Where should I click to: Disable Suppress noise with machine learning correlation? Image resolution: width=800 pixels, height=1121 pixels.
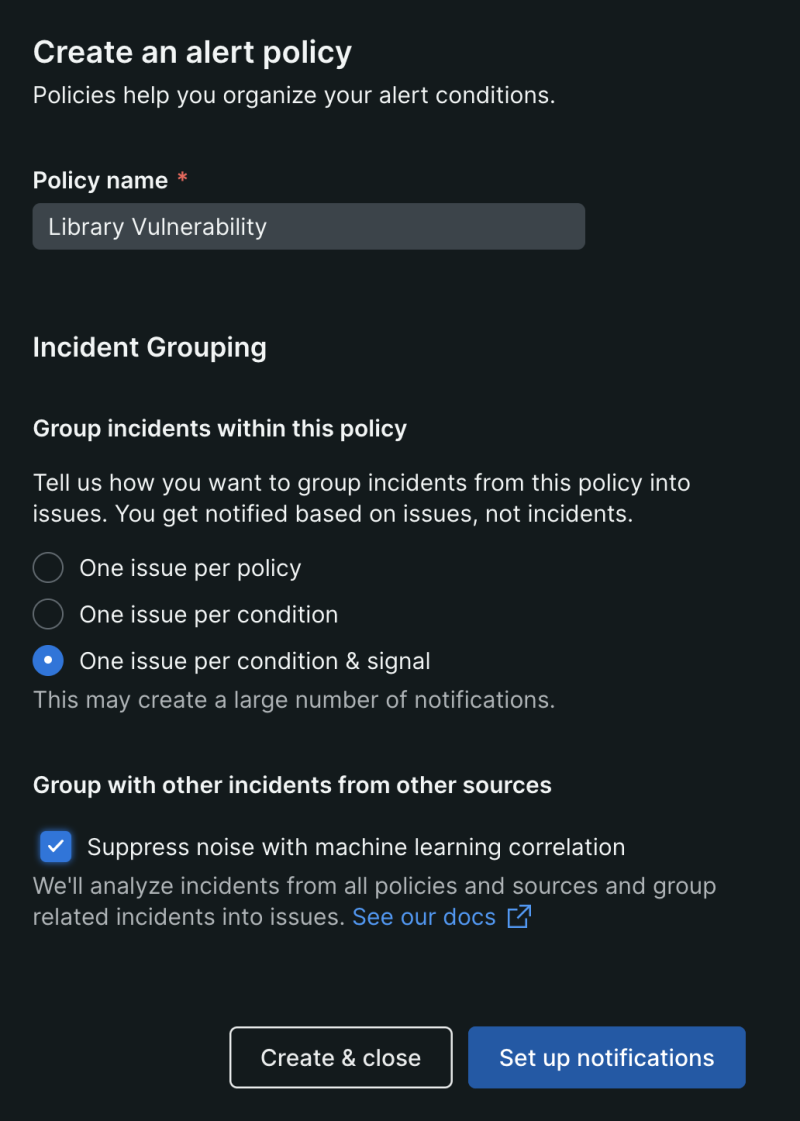coord(55,846)
